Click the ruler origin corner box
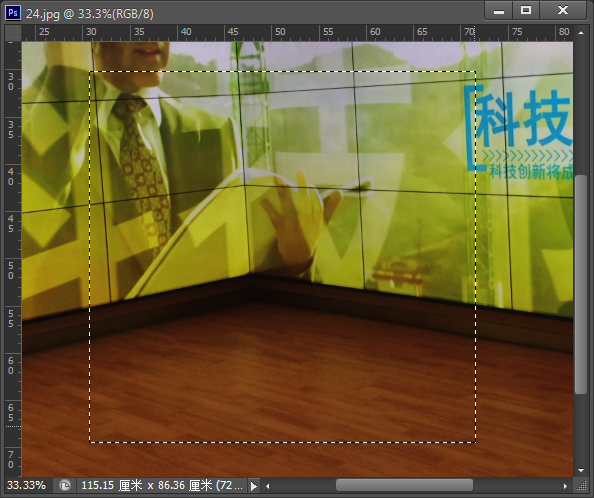The image size is (594, 498). [13, 33]
